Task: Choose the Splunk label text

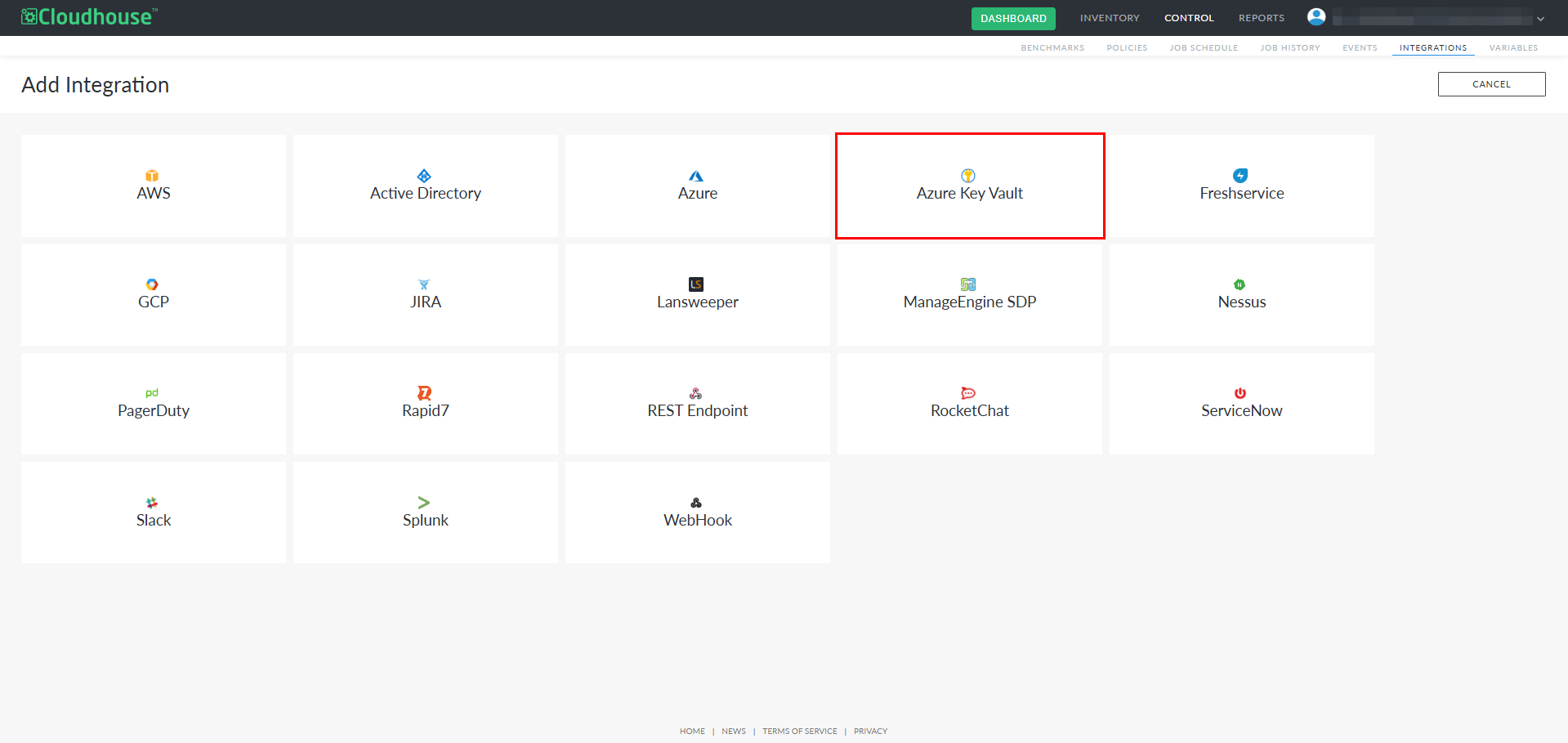Action: click(426, 521)
